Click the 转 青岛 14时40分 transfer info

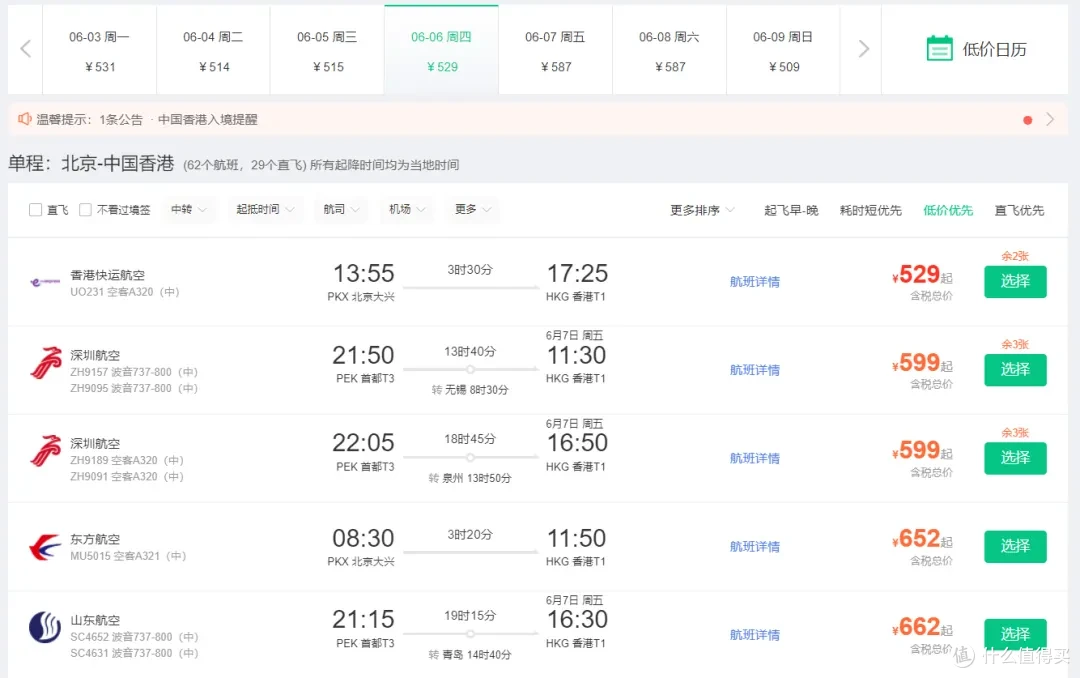470,655
